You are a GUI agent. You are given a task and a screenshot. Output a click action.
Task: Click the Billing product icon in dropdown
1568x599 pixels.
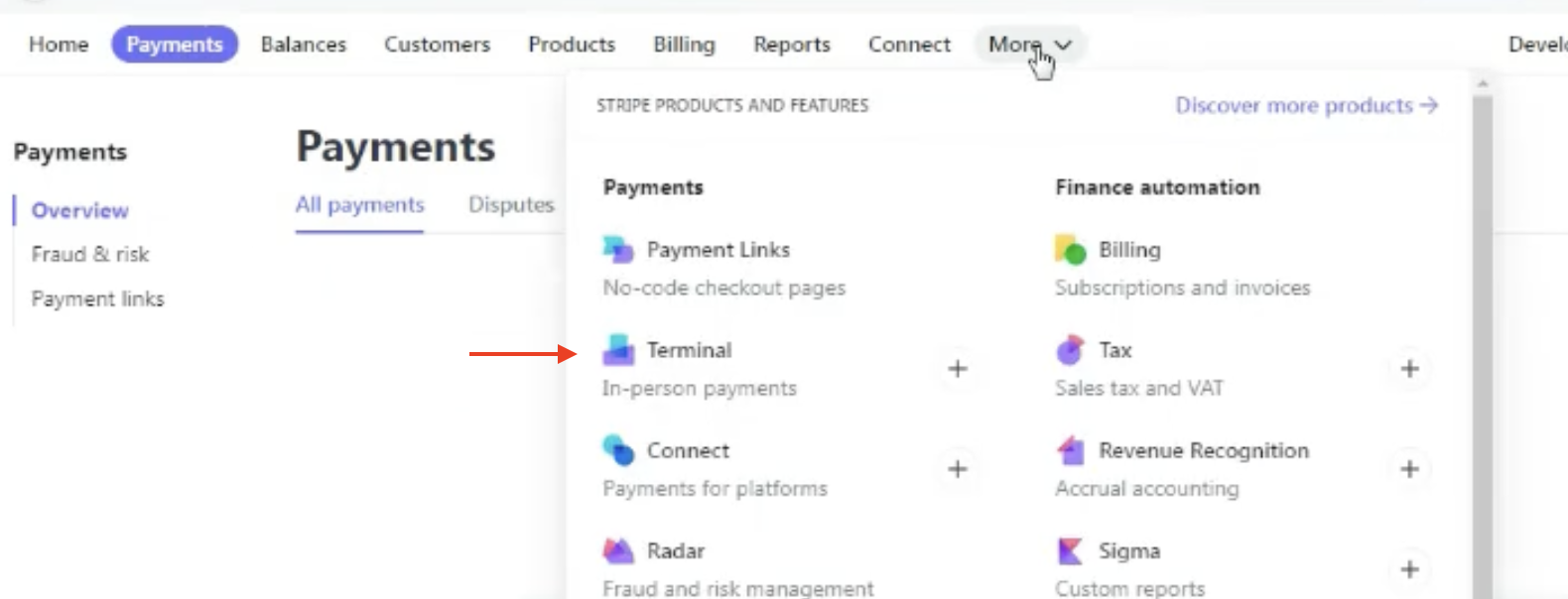(1070, 249)
